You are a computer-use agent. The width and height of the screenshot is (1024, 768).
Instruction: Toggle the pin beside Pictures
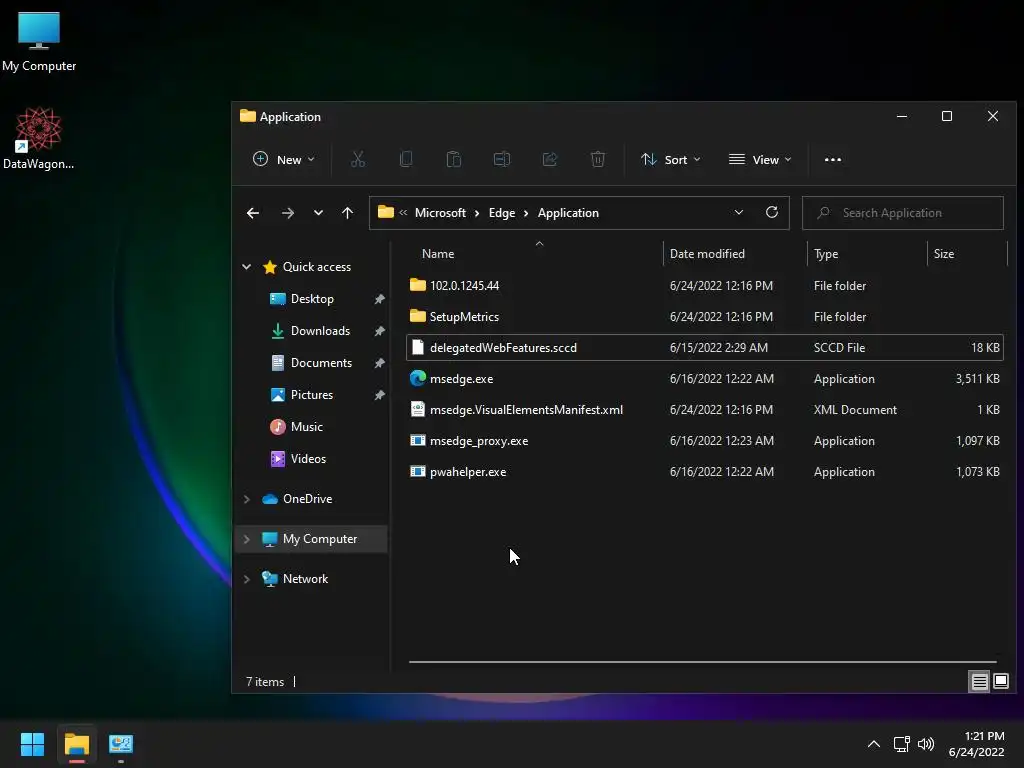(x=379, y=395)
